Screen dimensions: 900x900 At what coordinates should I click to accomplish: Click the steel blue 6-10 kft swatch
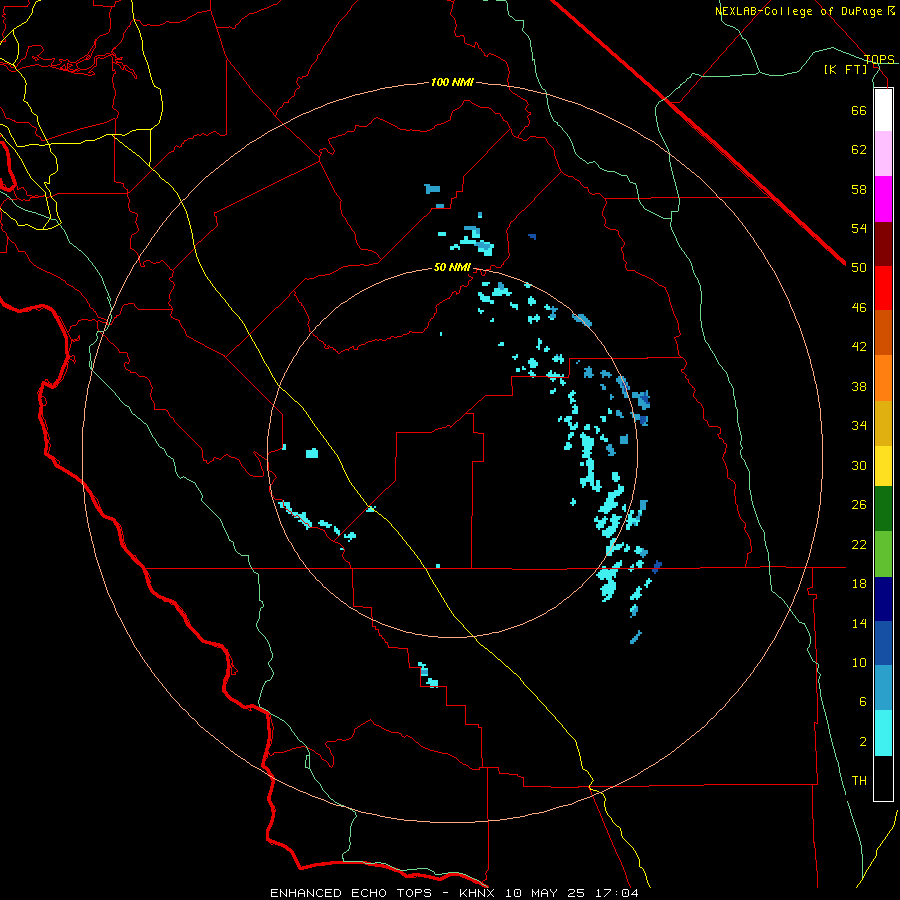(883, 688)
